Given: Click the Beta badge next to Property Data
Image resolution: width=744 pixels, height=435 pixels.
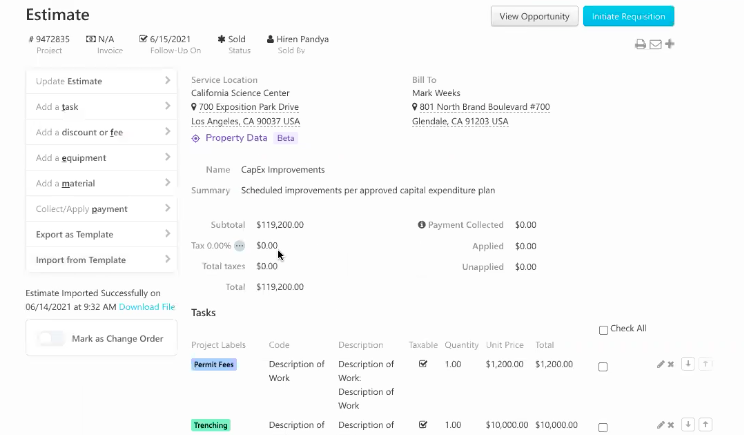Looking at the screenshot, I should tap(286, 139).
